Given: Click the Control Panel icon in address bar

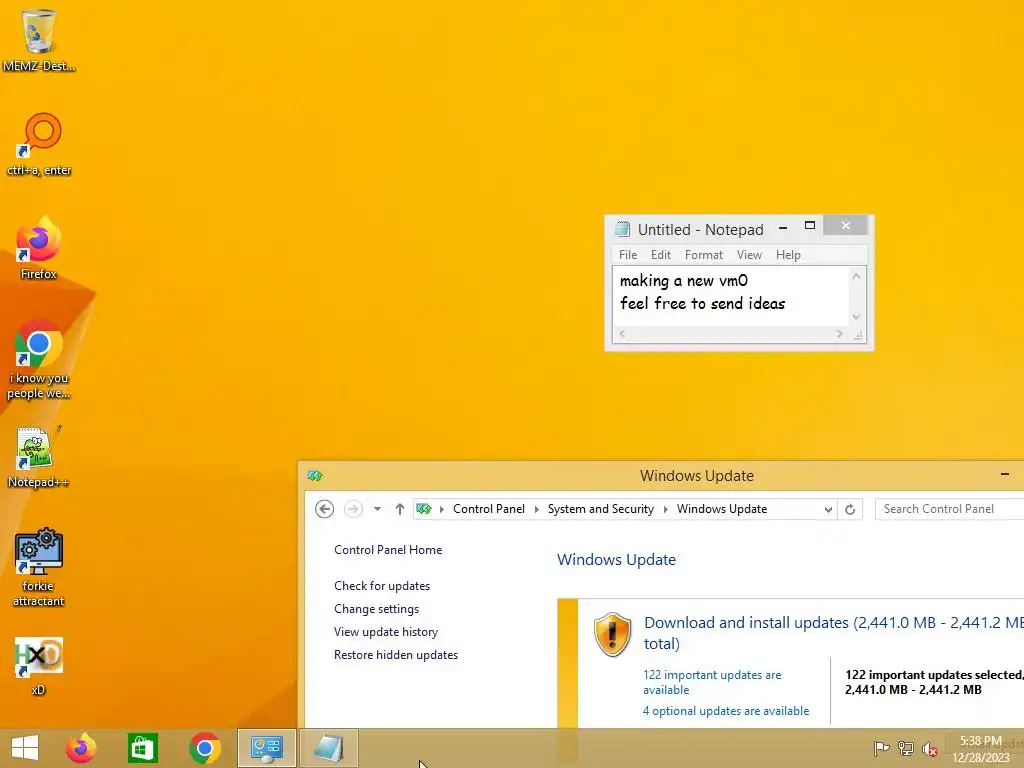Looking at the screenshot, I should pos(424,509).
